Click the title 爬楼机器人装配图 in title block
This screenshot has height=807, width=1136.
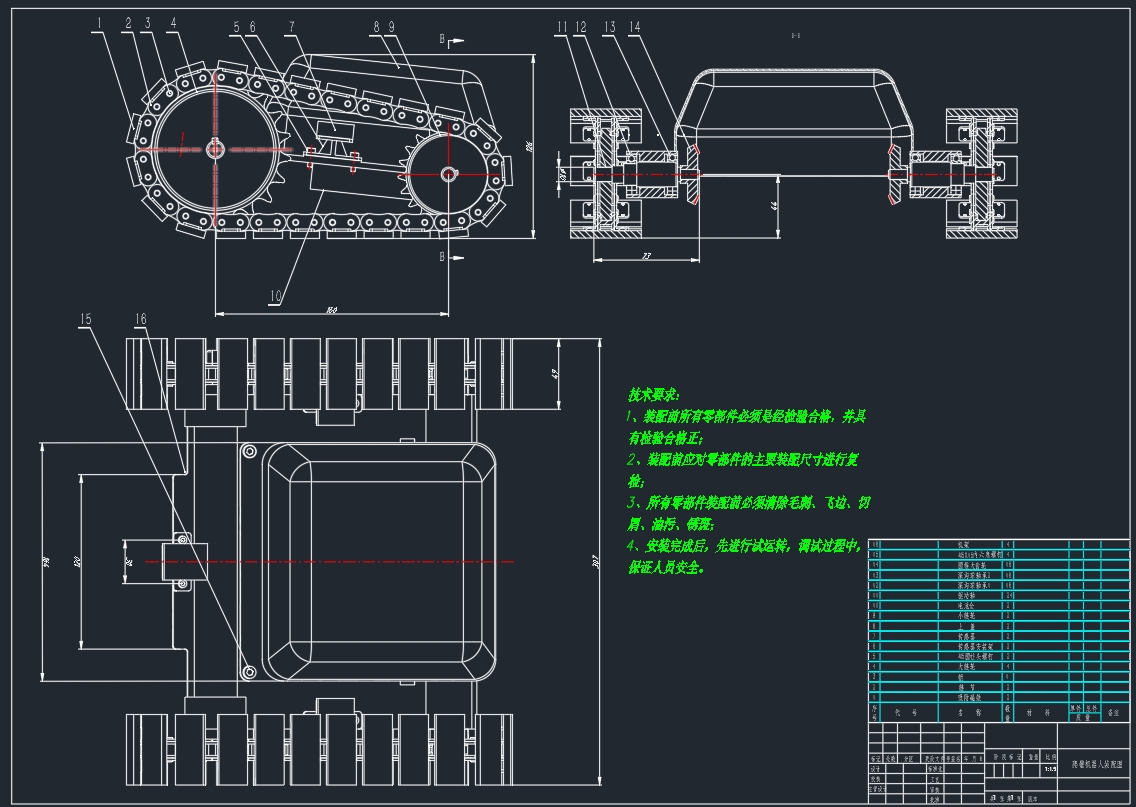pyautogui.click(x=1097, y=764)
